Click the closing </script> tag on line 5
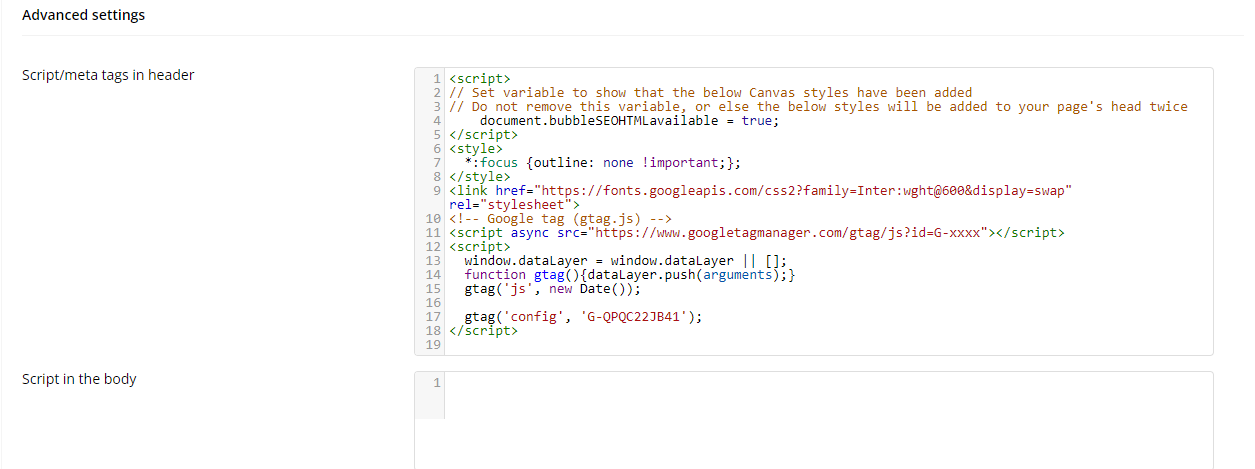Viewport: 1255px width, 469px height. (x=484, y=134)
